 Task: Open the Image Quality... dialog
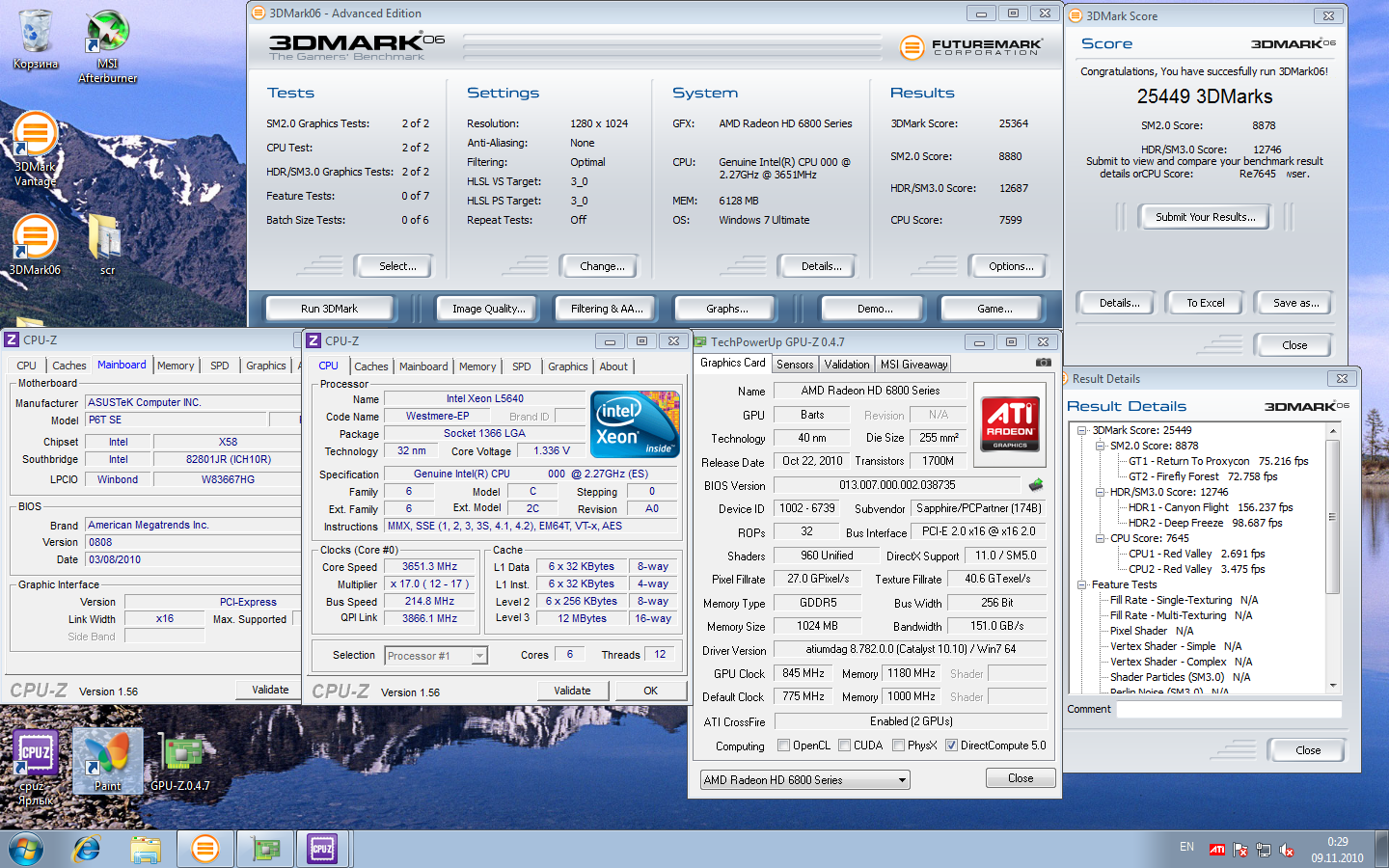(489, 309)
